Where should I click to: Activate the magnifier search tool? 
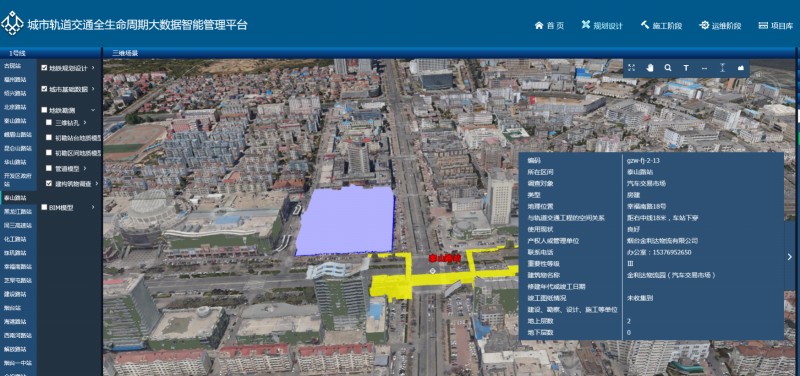pos(668,68)
